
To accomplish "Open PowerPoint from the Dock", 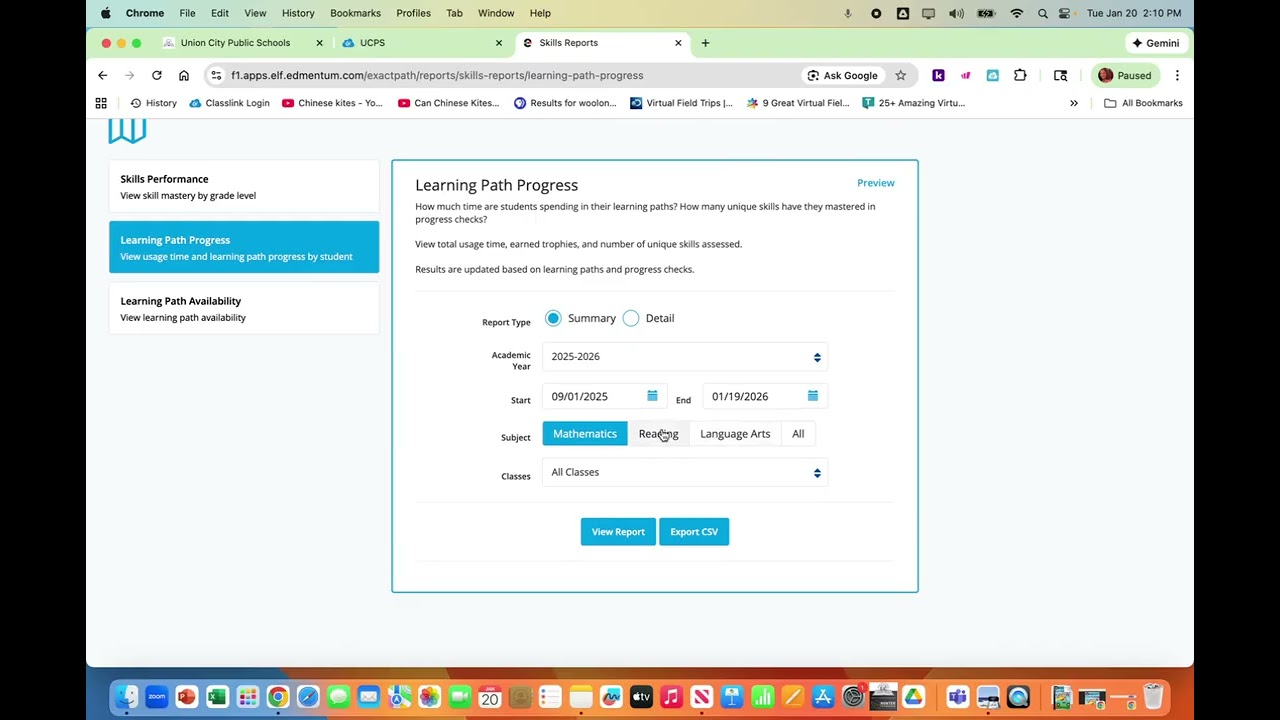I will point(187,697).
